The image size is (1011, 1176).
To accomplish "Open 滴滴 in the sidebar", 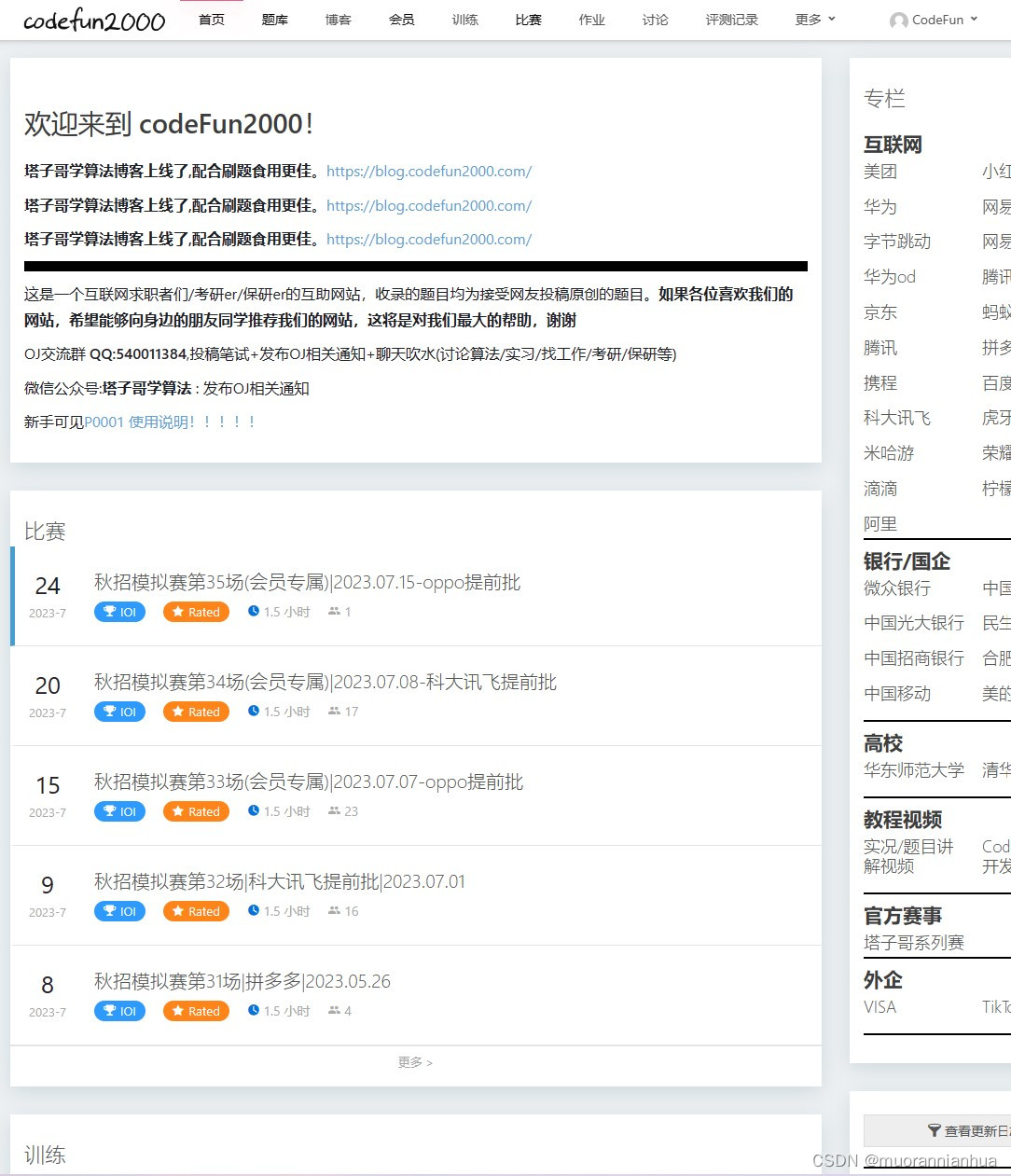I will [x=880, y=489].
